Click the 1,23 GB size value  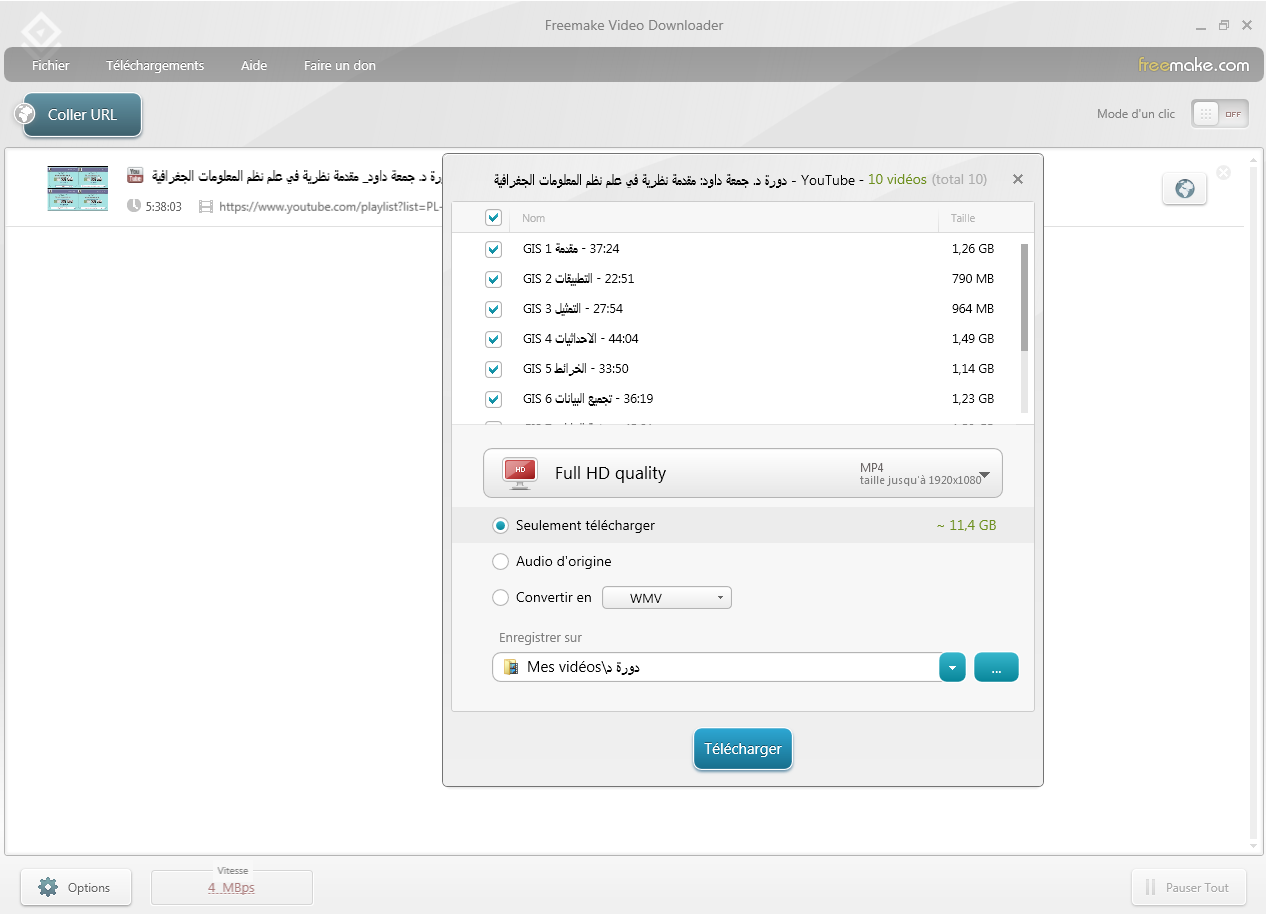[973, 399]
